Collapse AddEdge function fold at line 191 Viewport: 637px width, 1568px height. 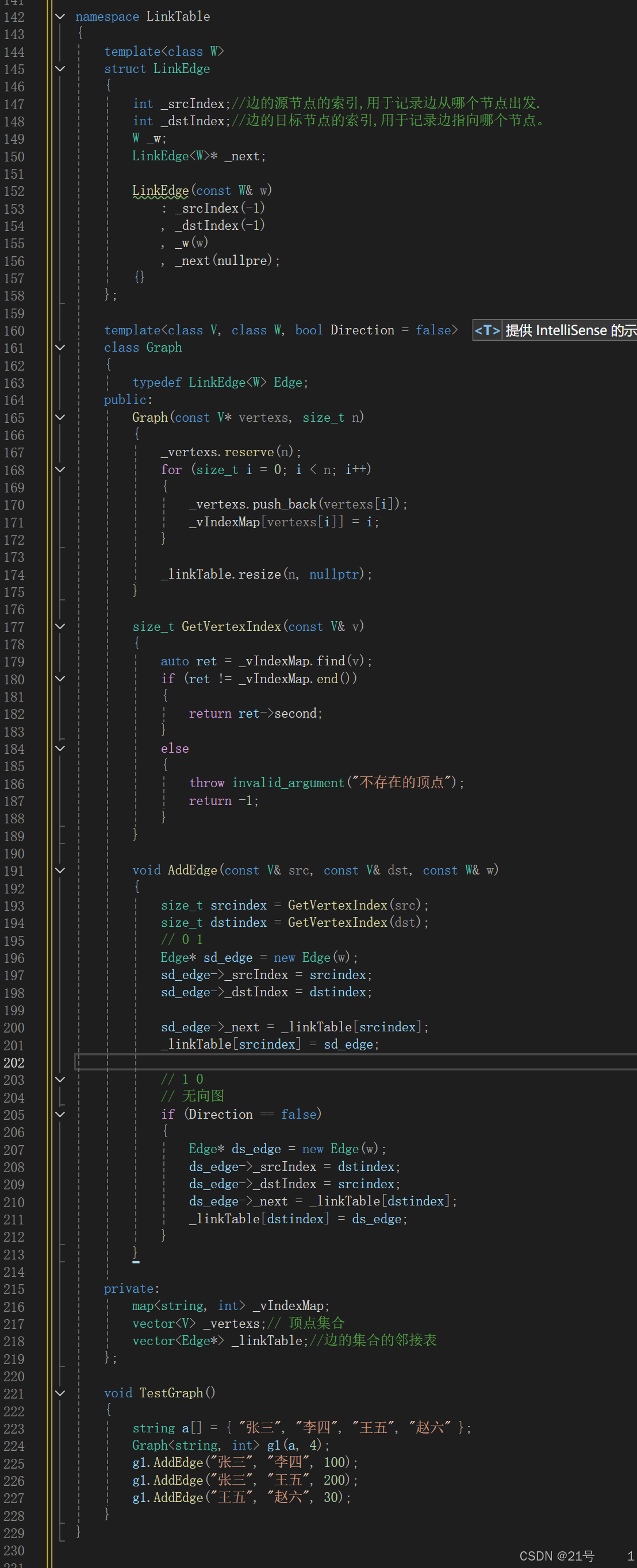click(x=60, y=870)
